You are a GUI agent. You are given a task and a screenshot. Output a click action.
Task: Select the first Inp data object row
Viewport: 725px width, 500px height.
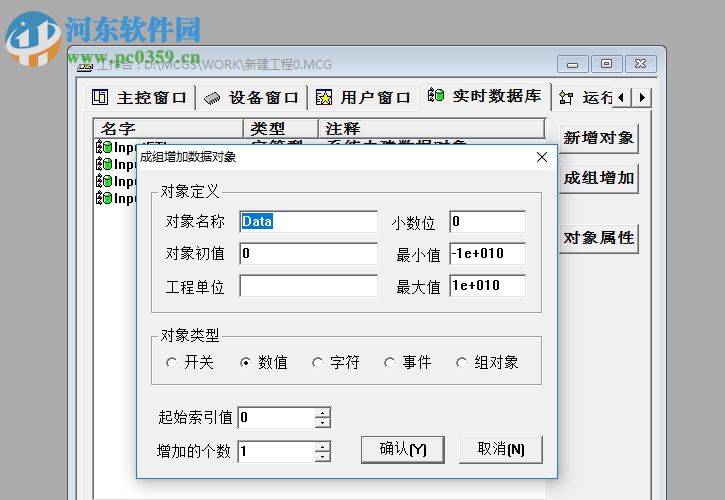pos(116,147)
